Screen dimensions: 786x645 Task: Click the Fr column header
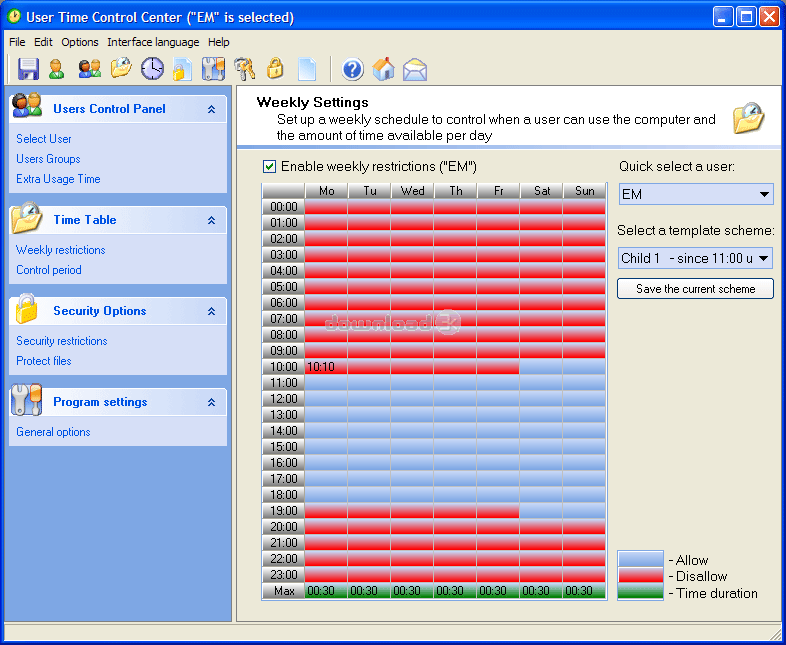(498, 191)
